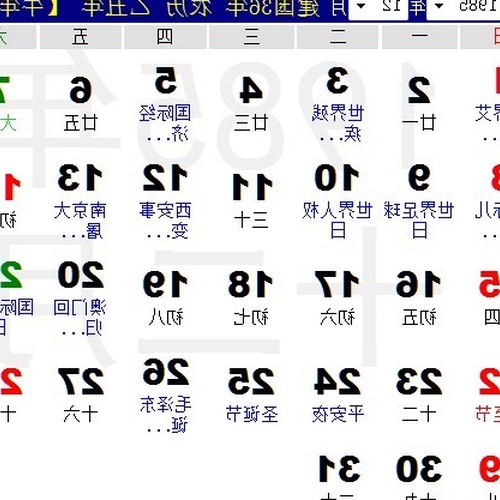Click the lunar date 廿一 under 2
Screen dimensions: 500x500
point(419,123)
